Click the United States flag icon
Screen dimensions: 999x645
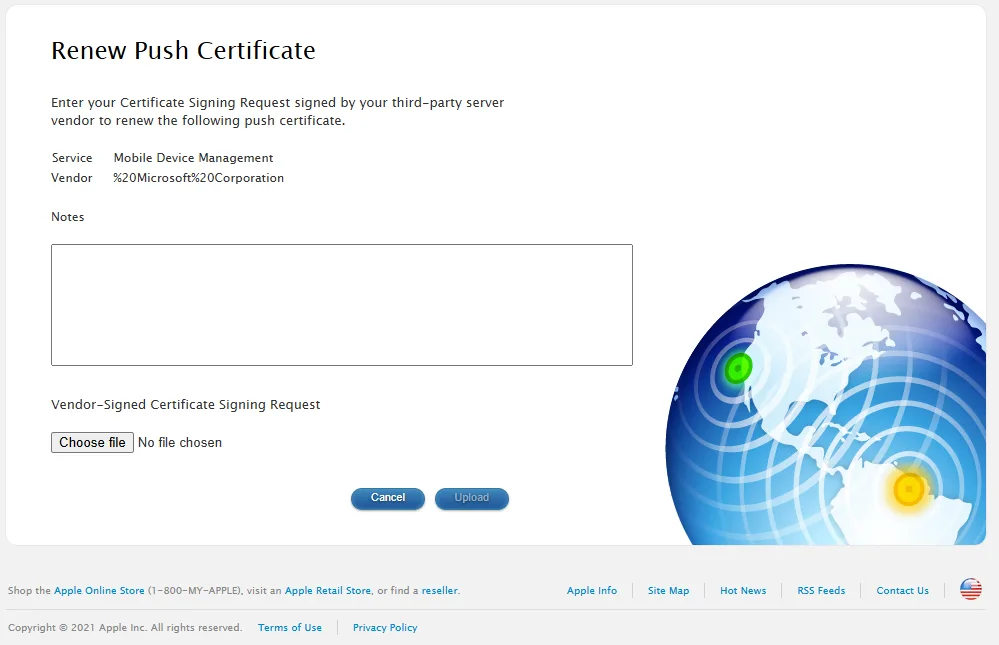tap(970, 590)
